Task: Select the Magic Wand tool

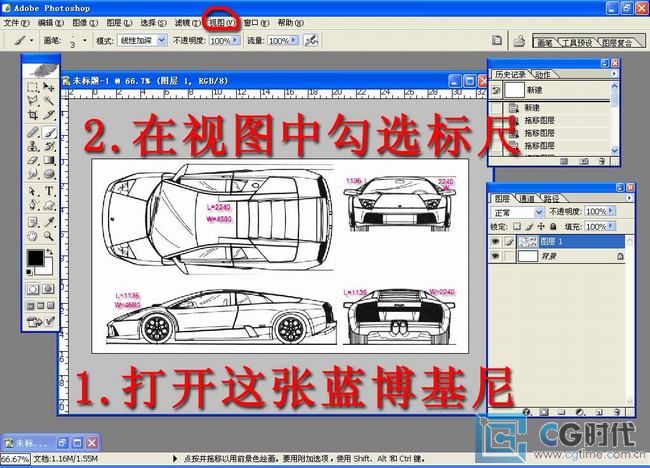Action: [x=49, y=101]
